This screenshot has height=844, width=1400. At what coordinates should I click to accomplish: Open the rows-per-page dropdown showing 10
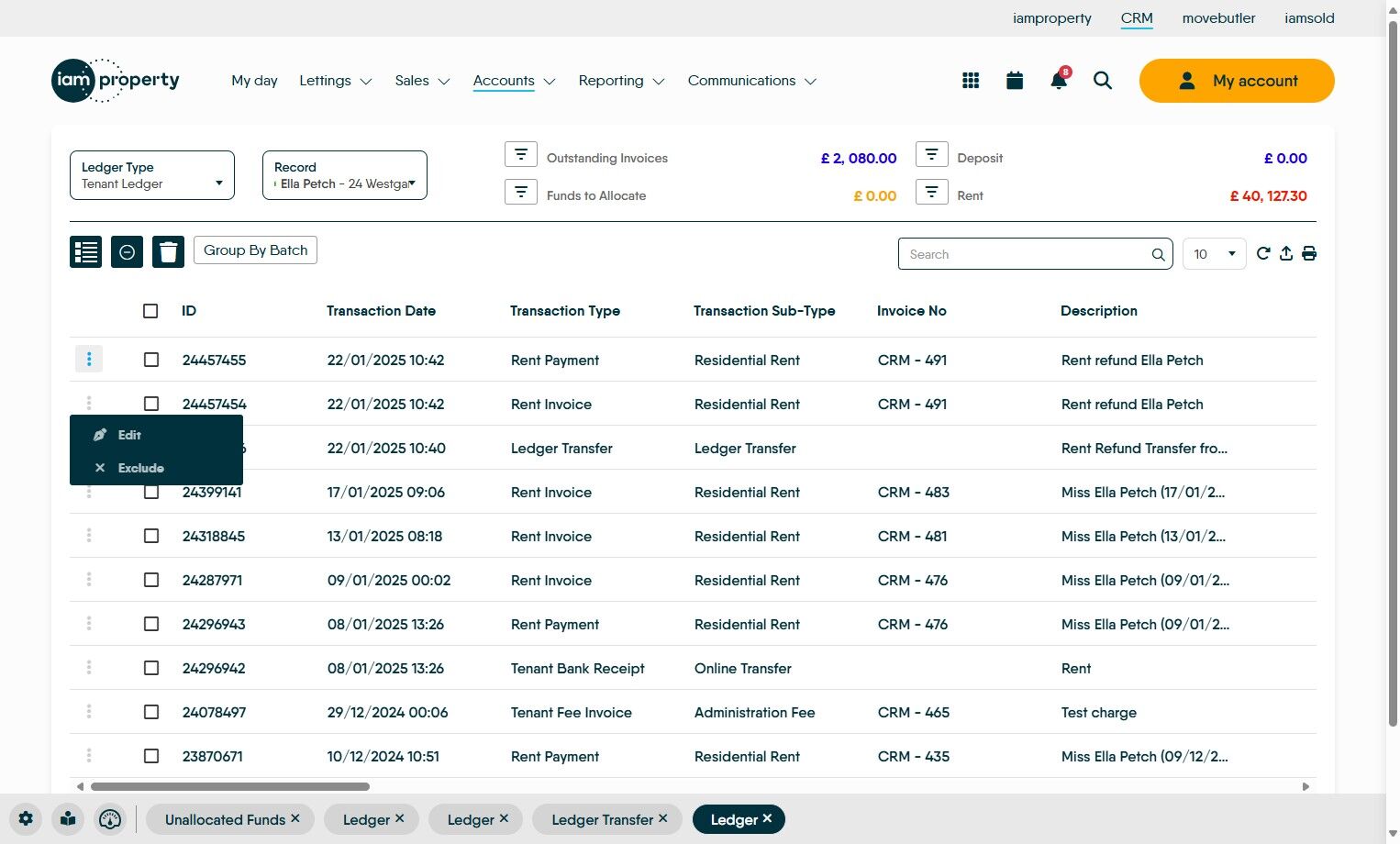[1215, 254]
